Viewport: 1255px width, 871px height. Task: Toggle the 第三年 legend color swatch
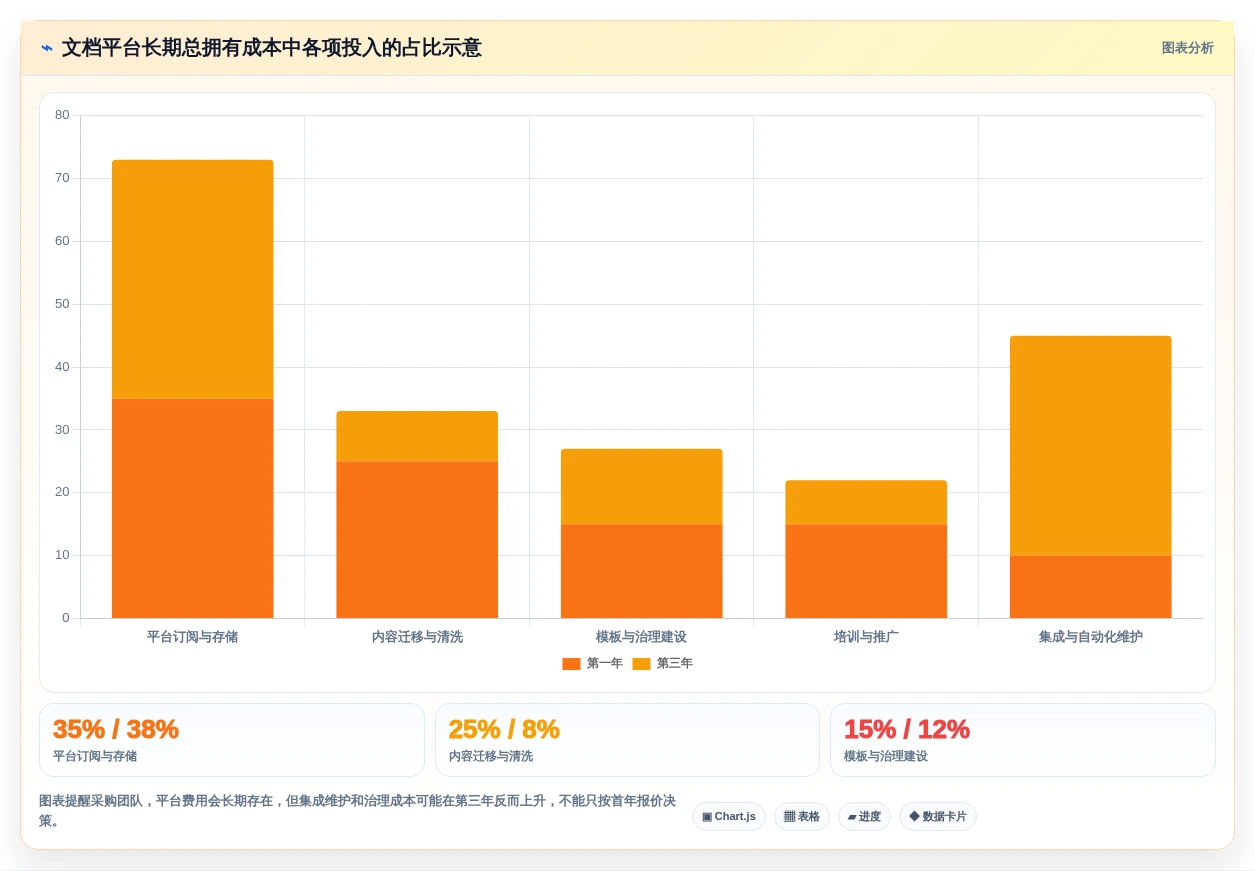(x=641, y=664)
